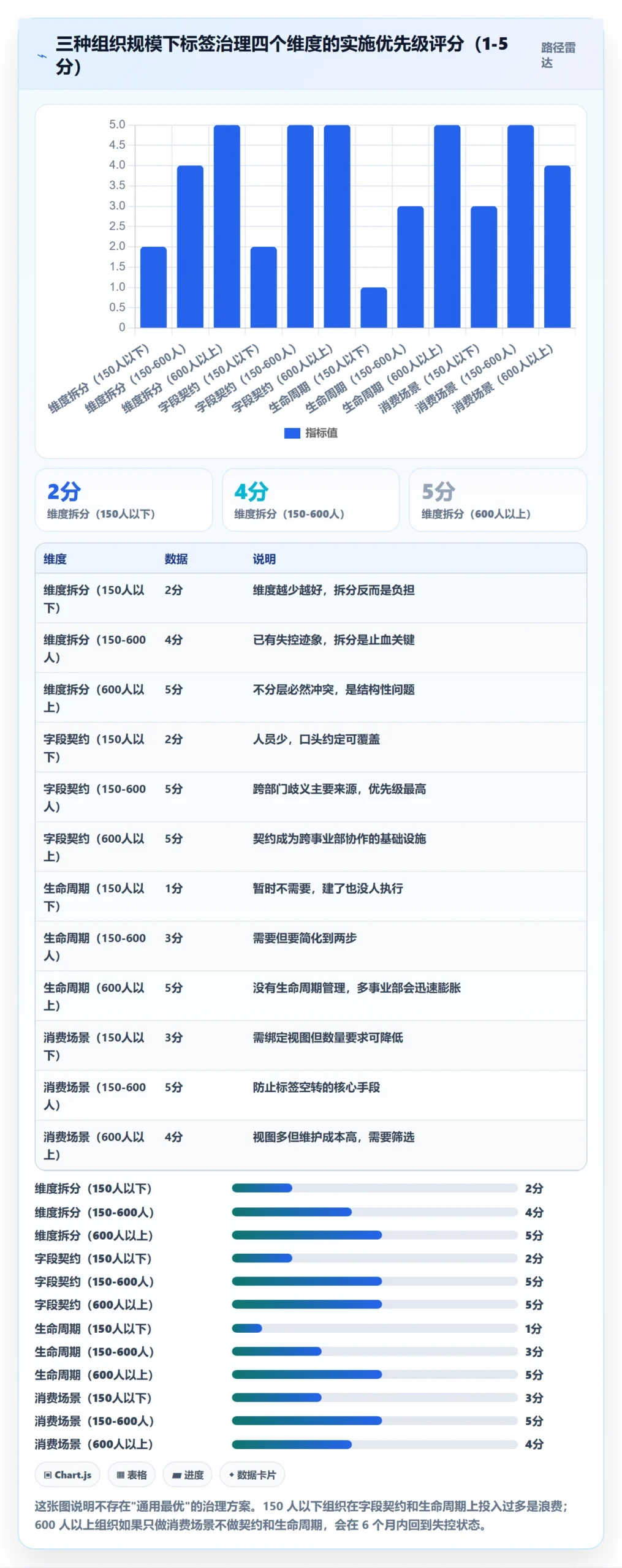Click table cell 跨部门歧义主要来源，优先级最高
Viewport: 622px width, 1568px height.
click(x=339, y=788)
